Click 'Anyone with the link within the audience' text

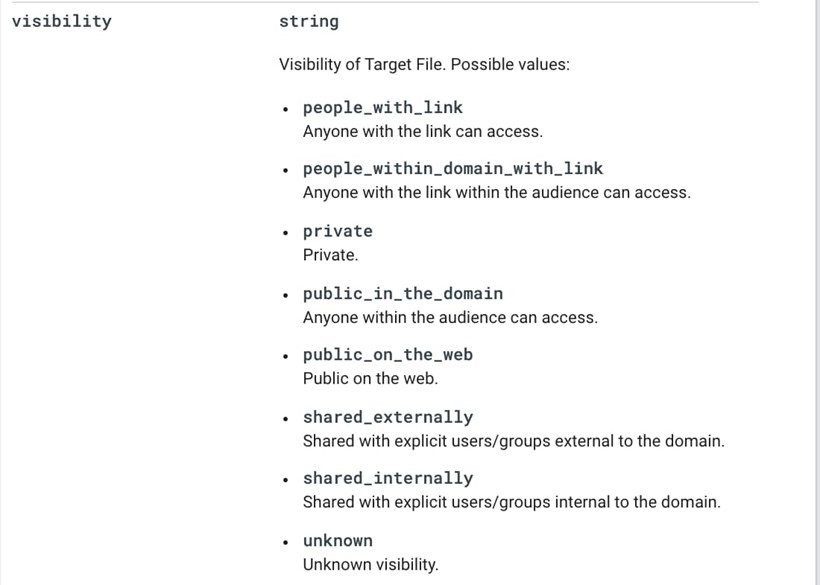point(496,193)
